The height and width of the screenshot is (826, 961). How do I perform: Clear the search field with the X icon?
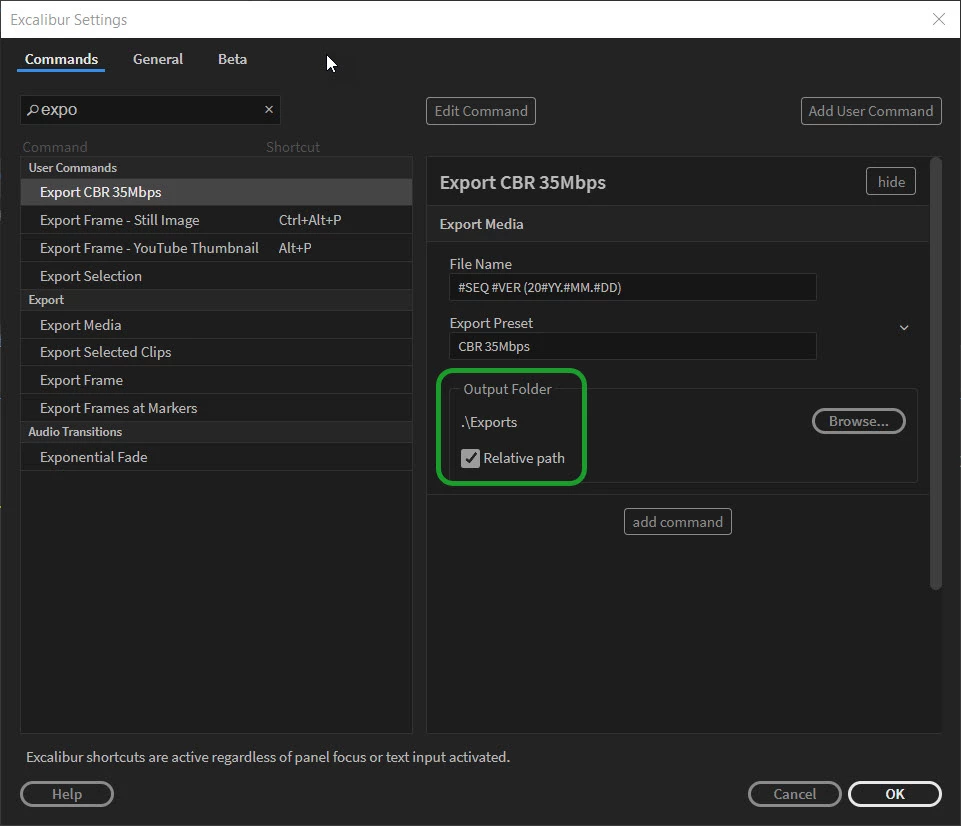click(268, 110)
